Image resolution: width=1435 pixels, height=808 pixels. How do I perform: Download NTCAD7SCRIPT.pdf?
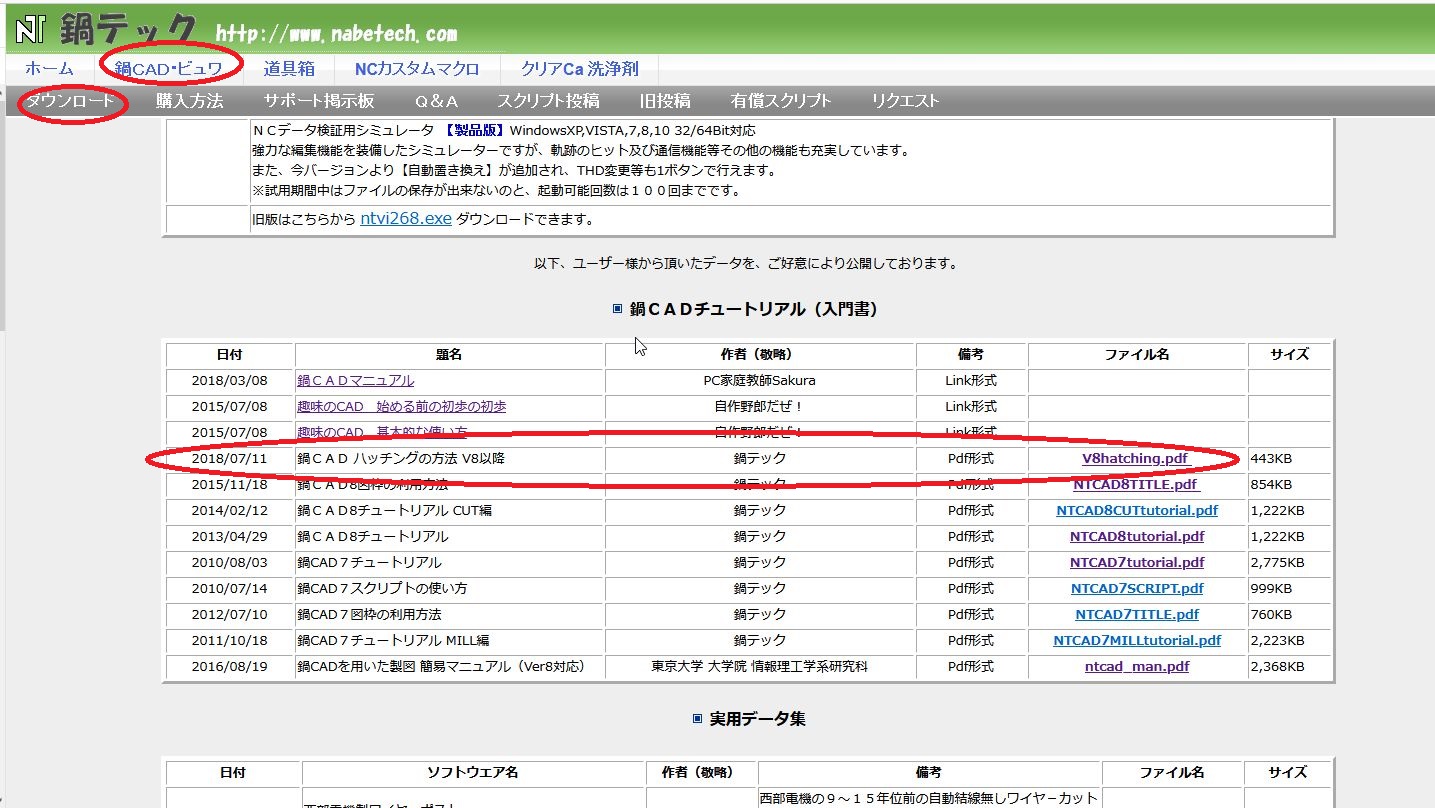coord(1137,589)
